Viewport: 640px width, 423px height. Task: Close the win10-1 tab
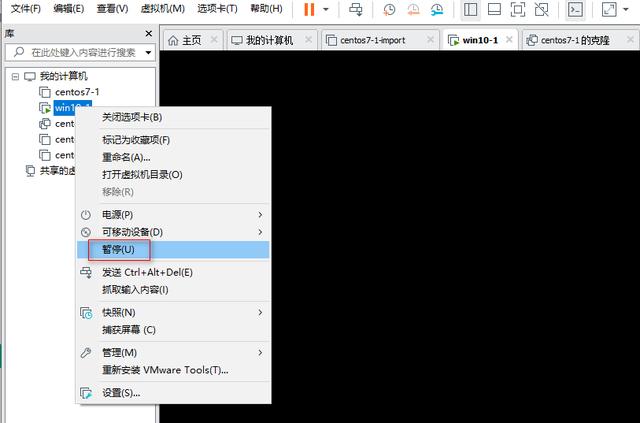[x=509, y=40]
